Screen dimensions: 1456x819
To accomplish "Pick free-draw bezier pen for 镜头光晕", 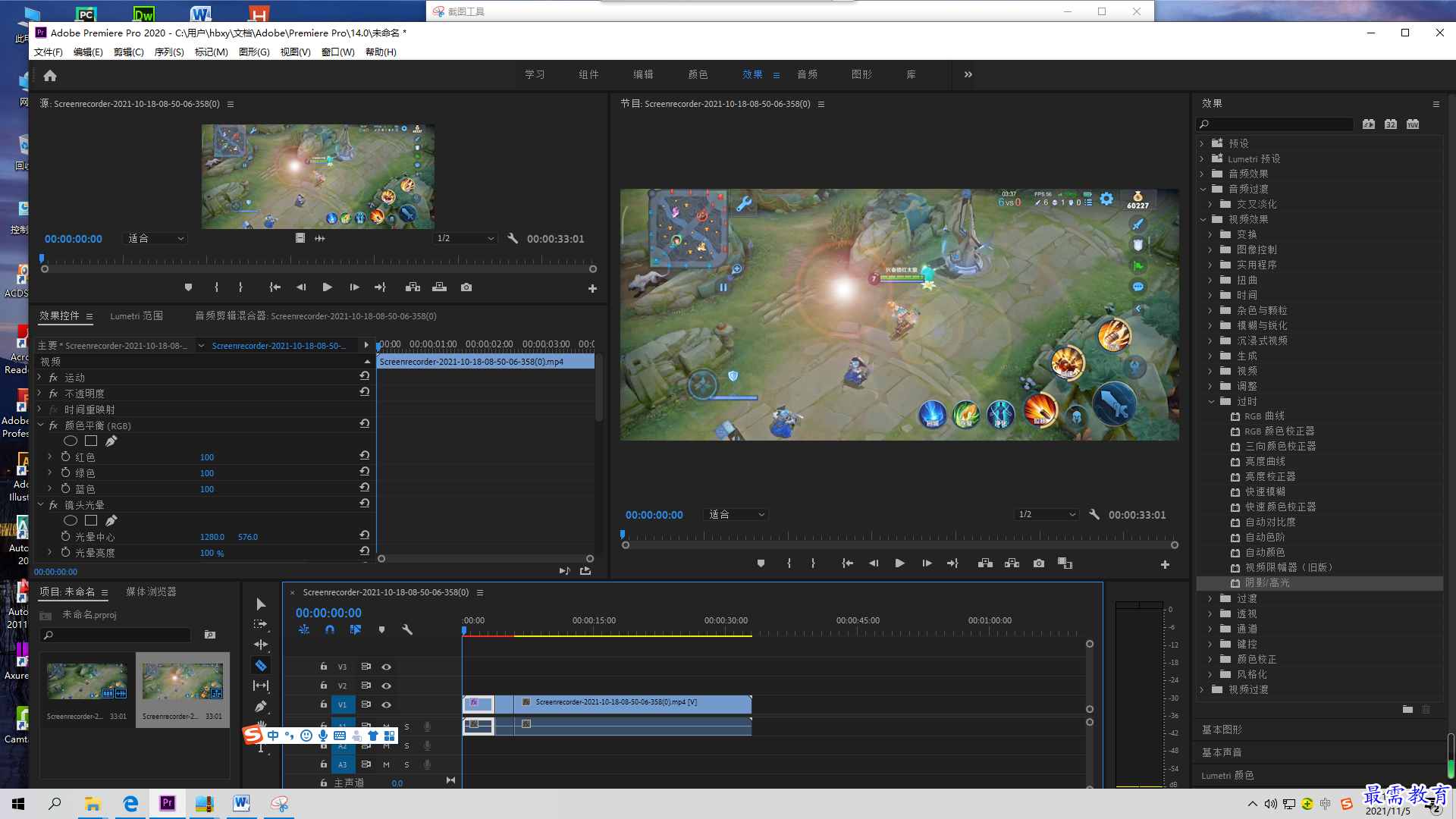I will click(x=111, y=520).
